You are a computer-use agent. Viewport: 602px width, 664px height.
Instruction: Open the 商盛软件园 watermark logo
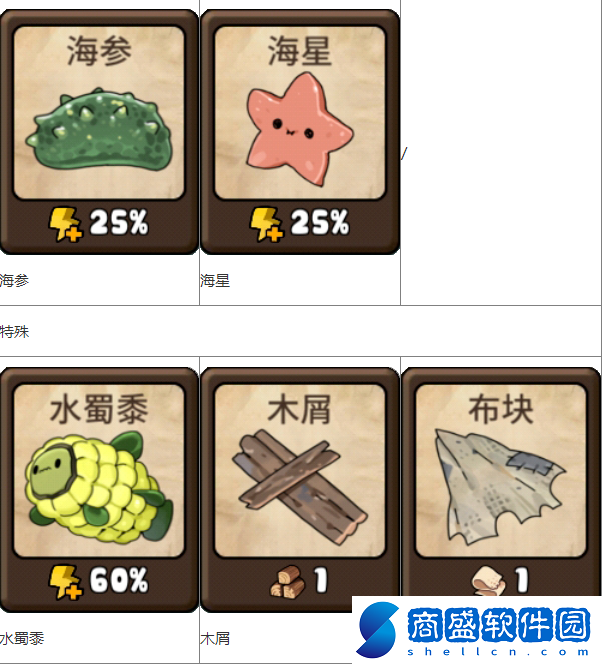(477, 630)
